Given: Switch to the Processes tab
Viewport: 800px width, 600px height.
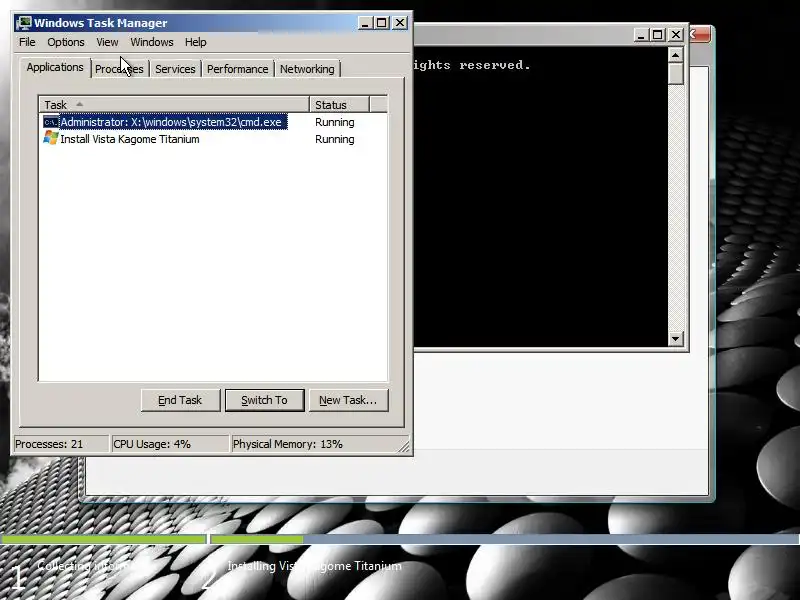Looking at the screenshot, I should click(x=119, y=69).
